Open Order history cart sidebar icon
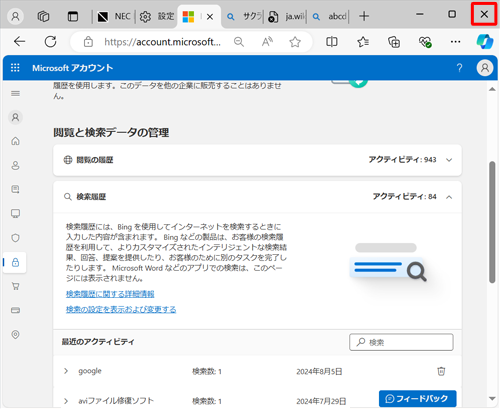 pos(15,286)
